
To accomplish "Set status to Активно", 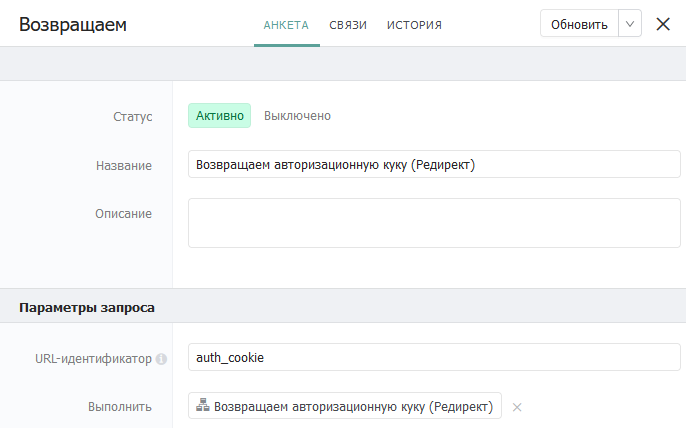I will click(220, 116).
